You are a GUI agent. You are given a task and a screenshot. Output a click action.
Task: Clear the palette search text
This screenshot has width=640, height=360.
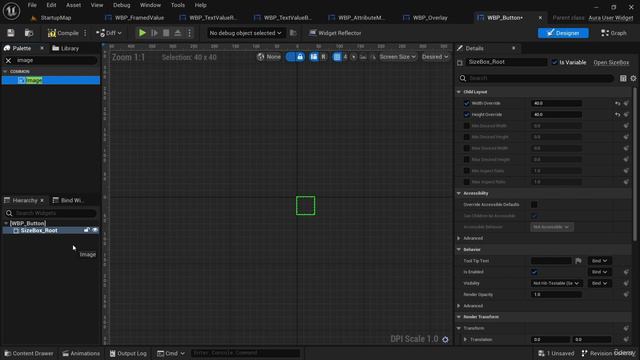(x=8, y=60)
